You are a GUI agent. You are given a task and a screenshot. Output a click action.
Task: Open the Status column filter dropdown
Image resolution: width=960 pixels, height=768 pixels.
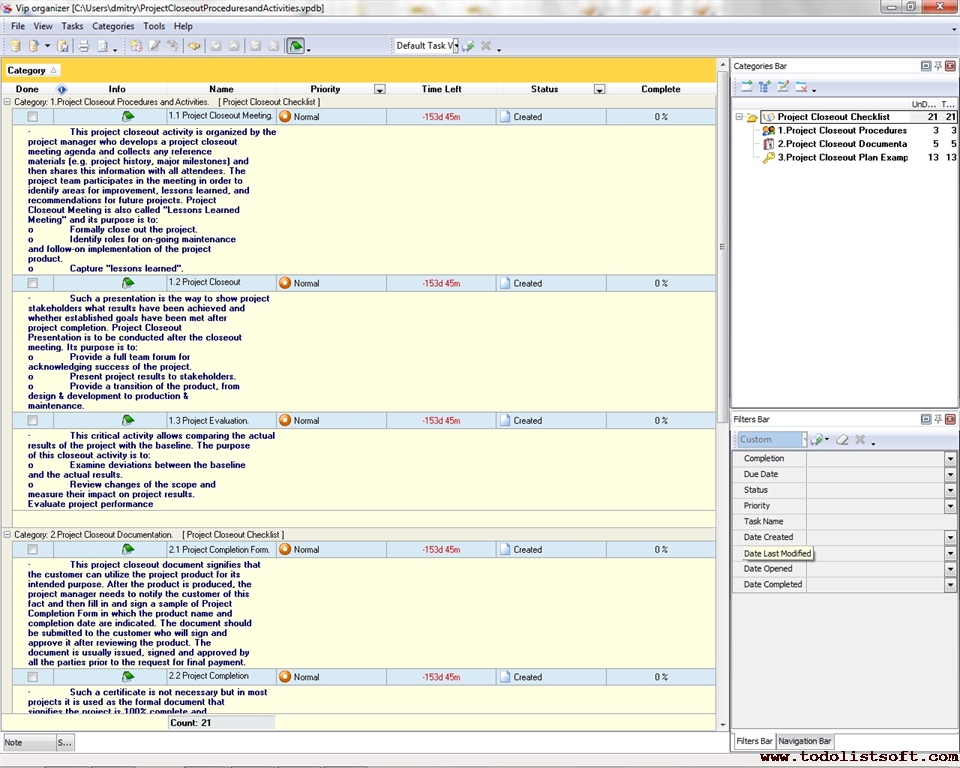598,89
